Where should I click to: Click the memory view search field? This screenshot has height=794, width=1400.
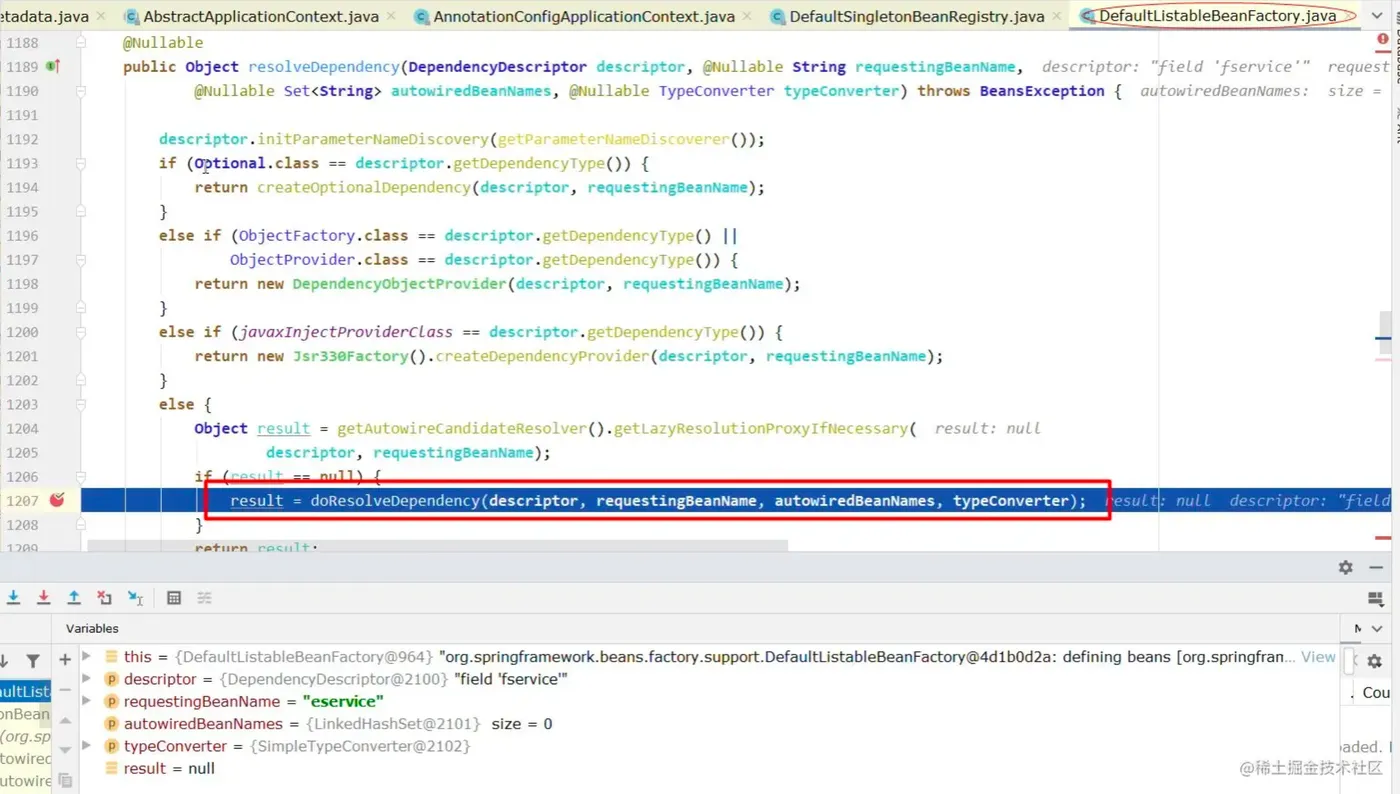(x=1349, y=661)
